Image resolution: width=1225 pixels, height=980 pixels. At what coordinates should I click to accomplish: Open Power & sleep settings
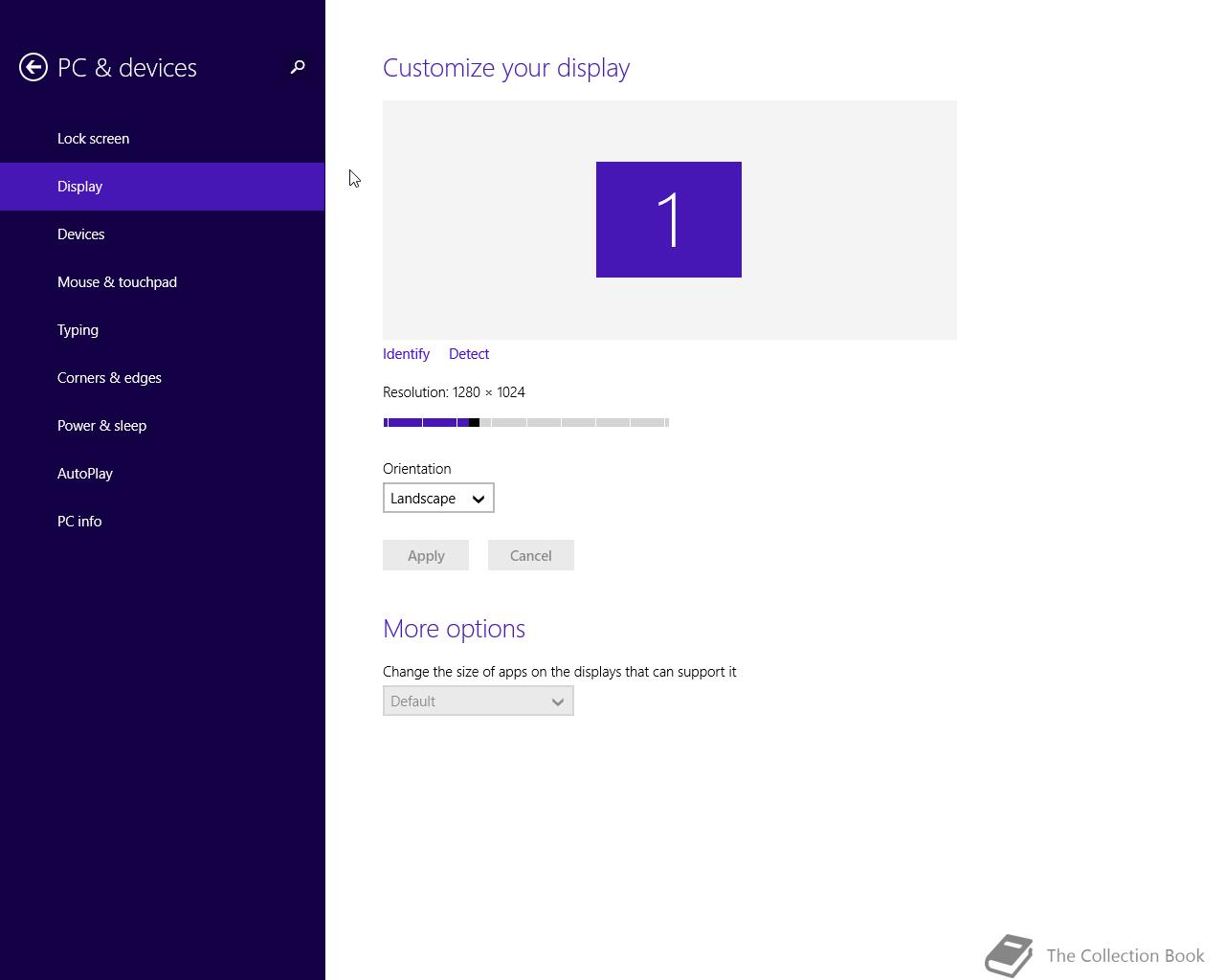pos(163,426)
